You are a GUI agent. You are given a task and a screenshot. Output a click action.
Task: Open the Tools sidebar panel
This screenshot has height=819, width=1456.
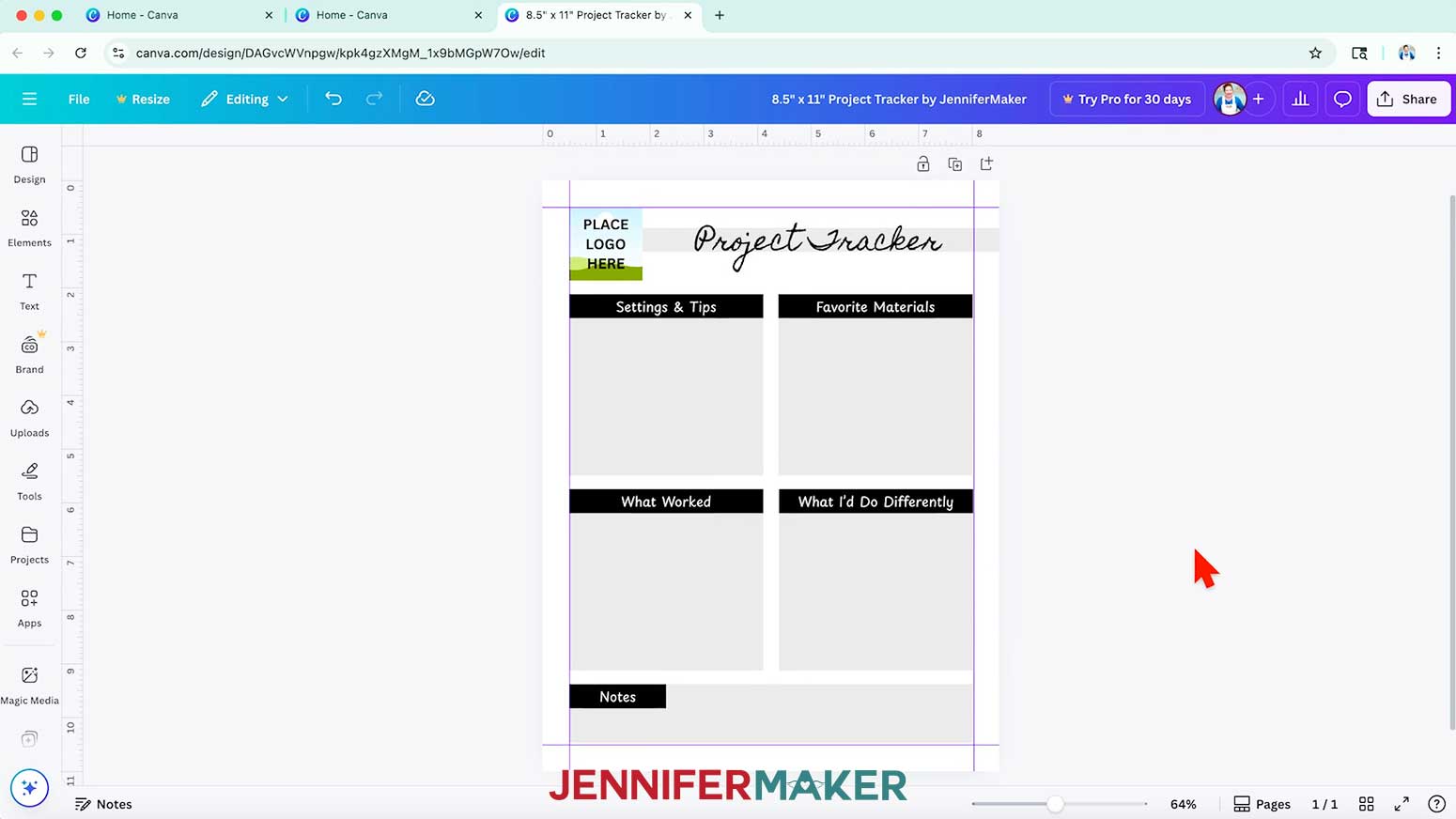click(x=29, y=482)
